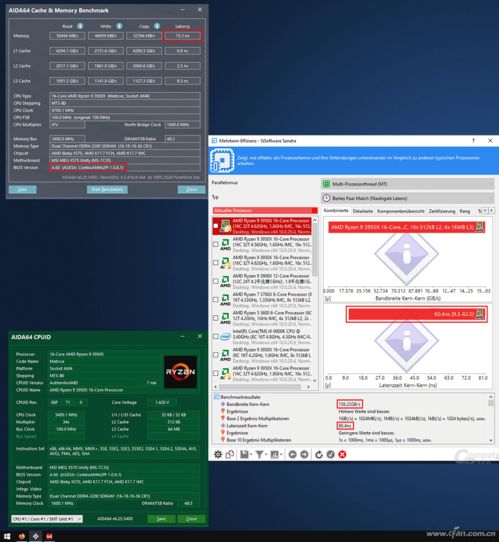The width and height of the screenshot is (499, 542).
Task: Click the copy results icon in Sandra toolbar
Action: point(230,454)
